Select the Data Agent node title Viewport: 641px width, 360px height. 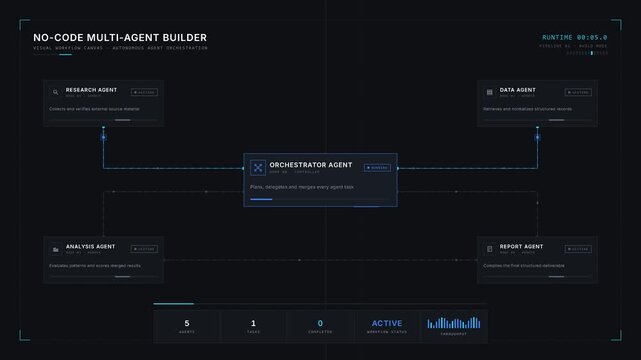(x=517, y=90)
